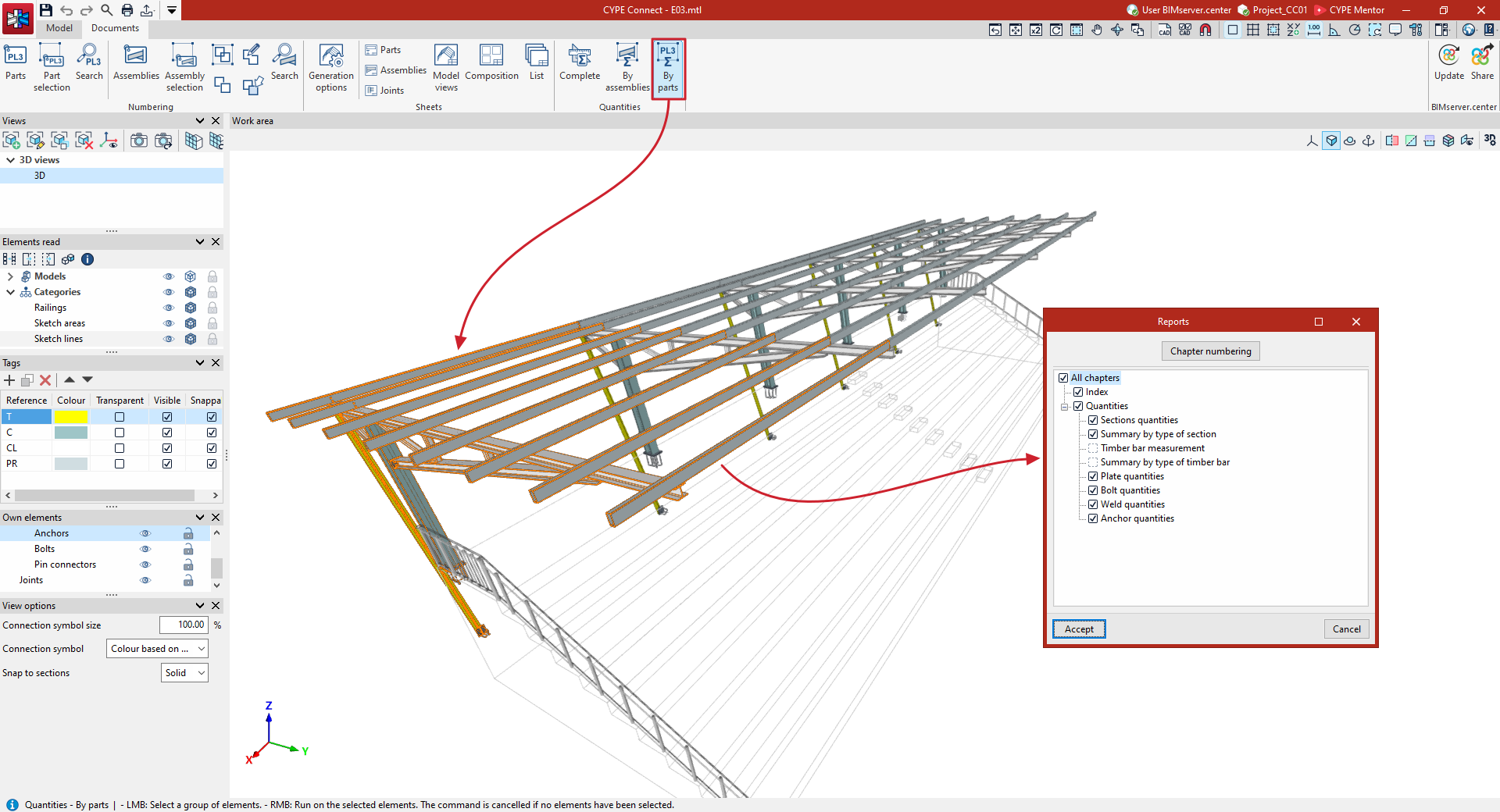Open the Sheets Joints tool

coord(385,91)
